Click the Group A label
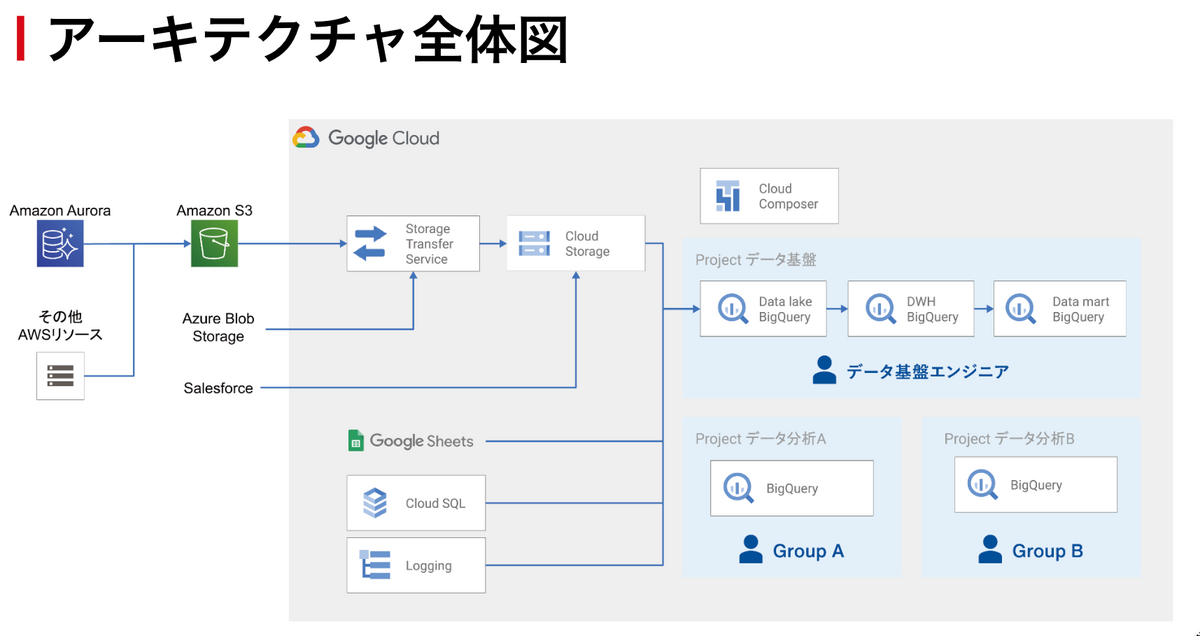Screen dimensions: 1200x636 [x=808, y=551]
